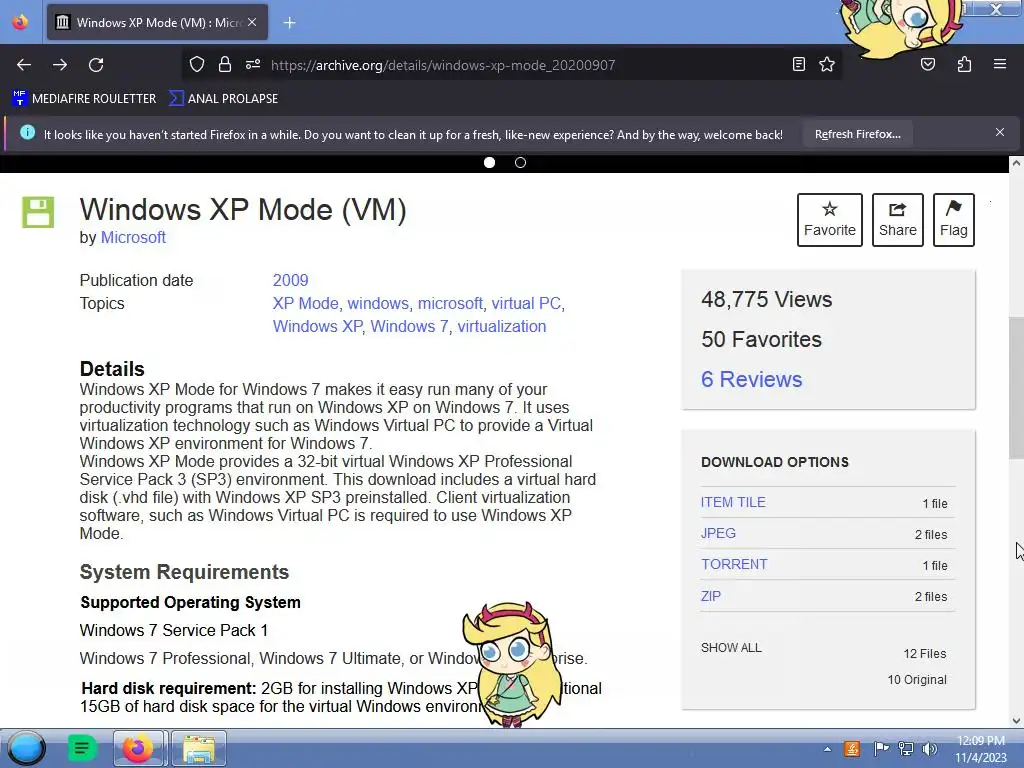Open network status tray icon
1024x768 pixels.
tap(906, 748)
